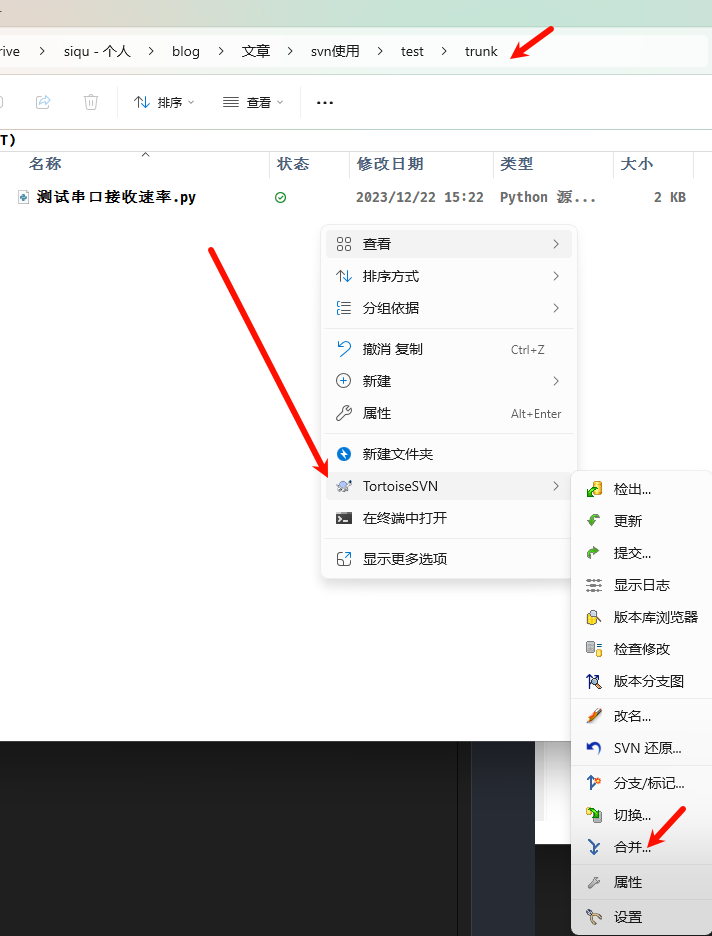Screen dimensions: 712x936
Task: Click the SVN Checkout (检出) icon
Action: click(594, 489)
